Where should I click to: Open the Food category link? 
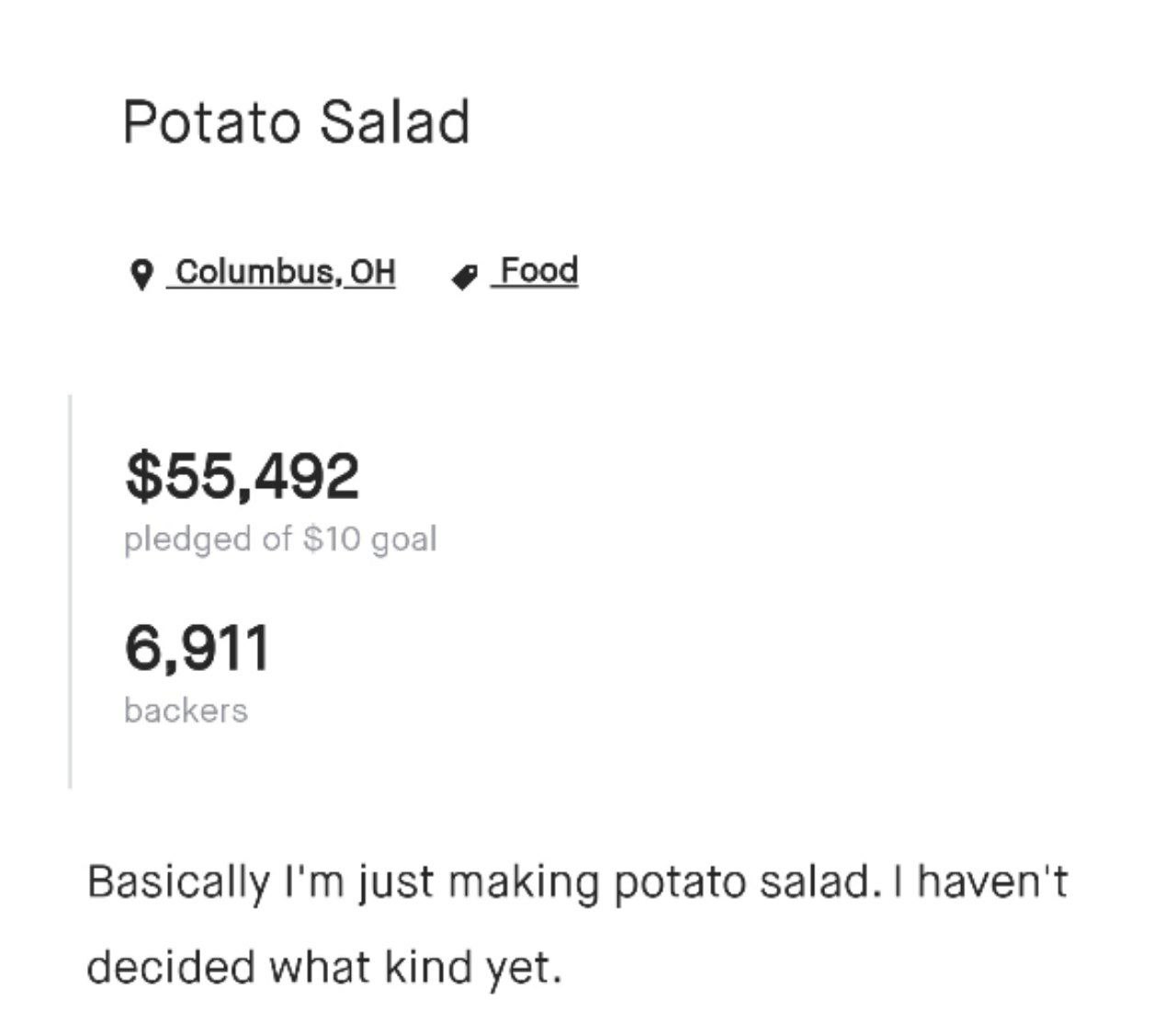click(536, 271)
